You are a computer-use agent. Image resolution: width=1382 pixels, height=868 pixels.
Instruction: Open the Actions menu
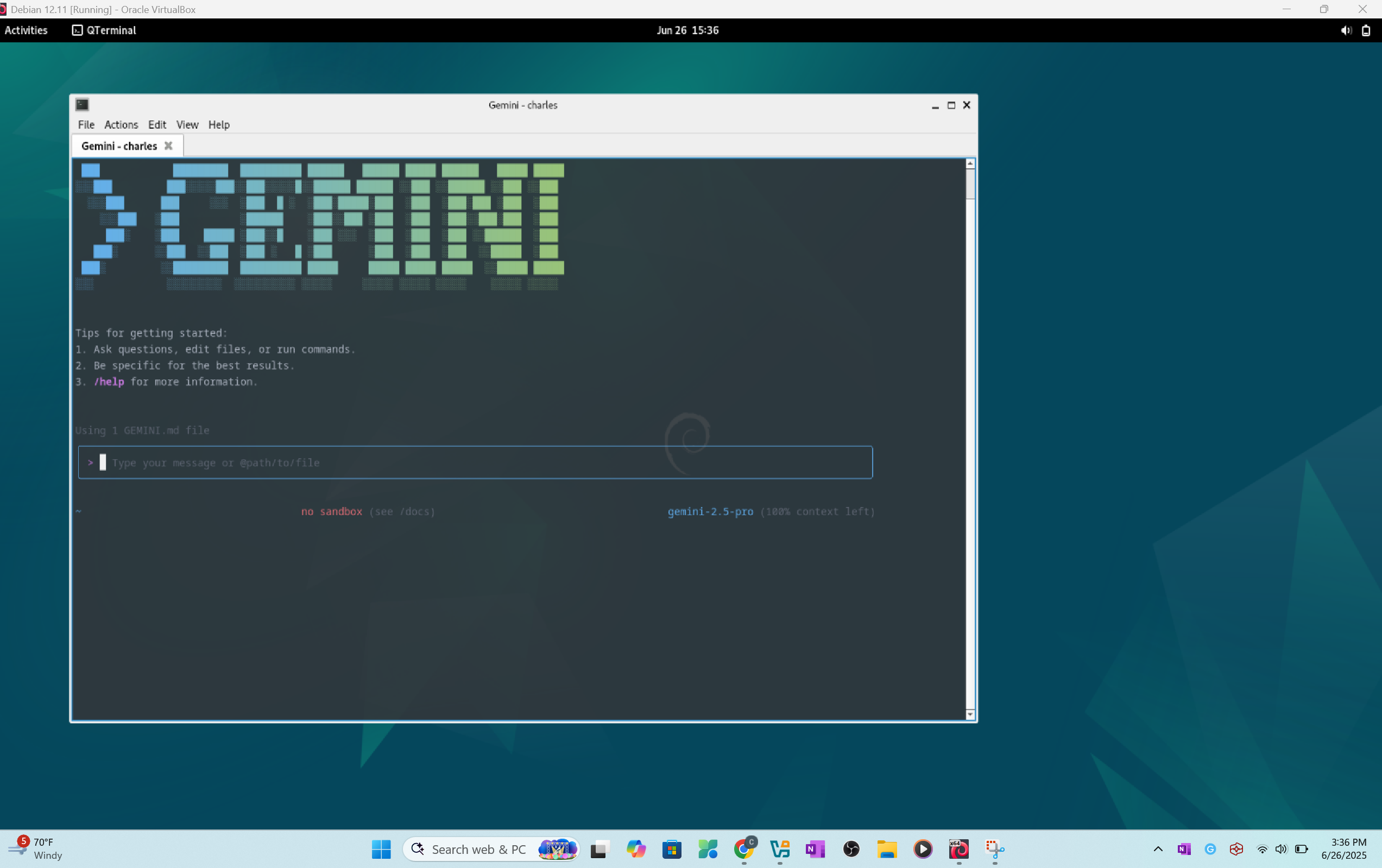pyautogui.click(x=121, y=124)
